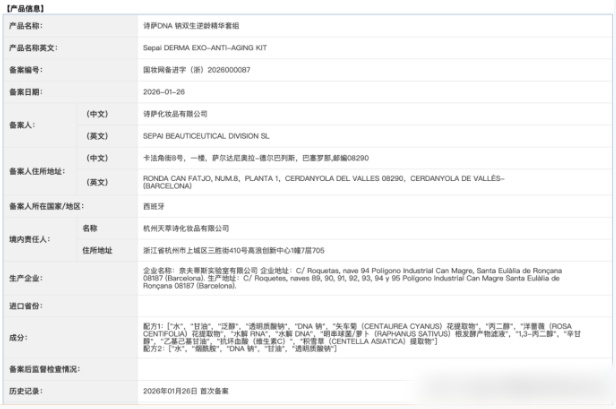
Task: Select the 进口省份 label
Action: 26,306
